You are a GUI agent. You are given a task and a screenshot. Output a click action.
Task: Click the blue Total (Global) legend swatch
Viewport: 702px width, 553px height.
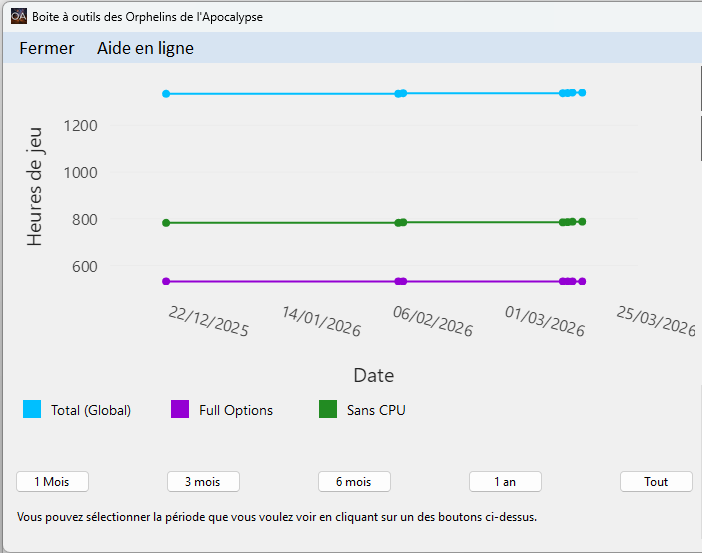click(32, 409)
